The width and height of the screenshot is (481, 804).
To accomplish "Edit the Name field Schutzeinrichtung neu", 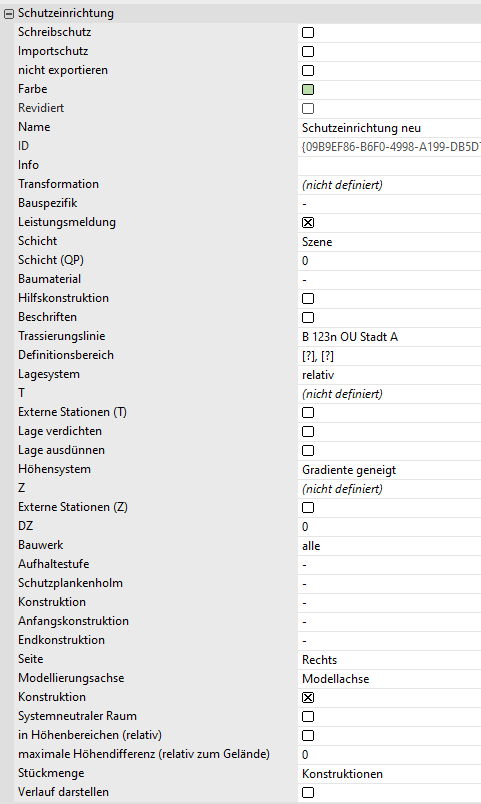I will coord(389,128).
